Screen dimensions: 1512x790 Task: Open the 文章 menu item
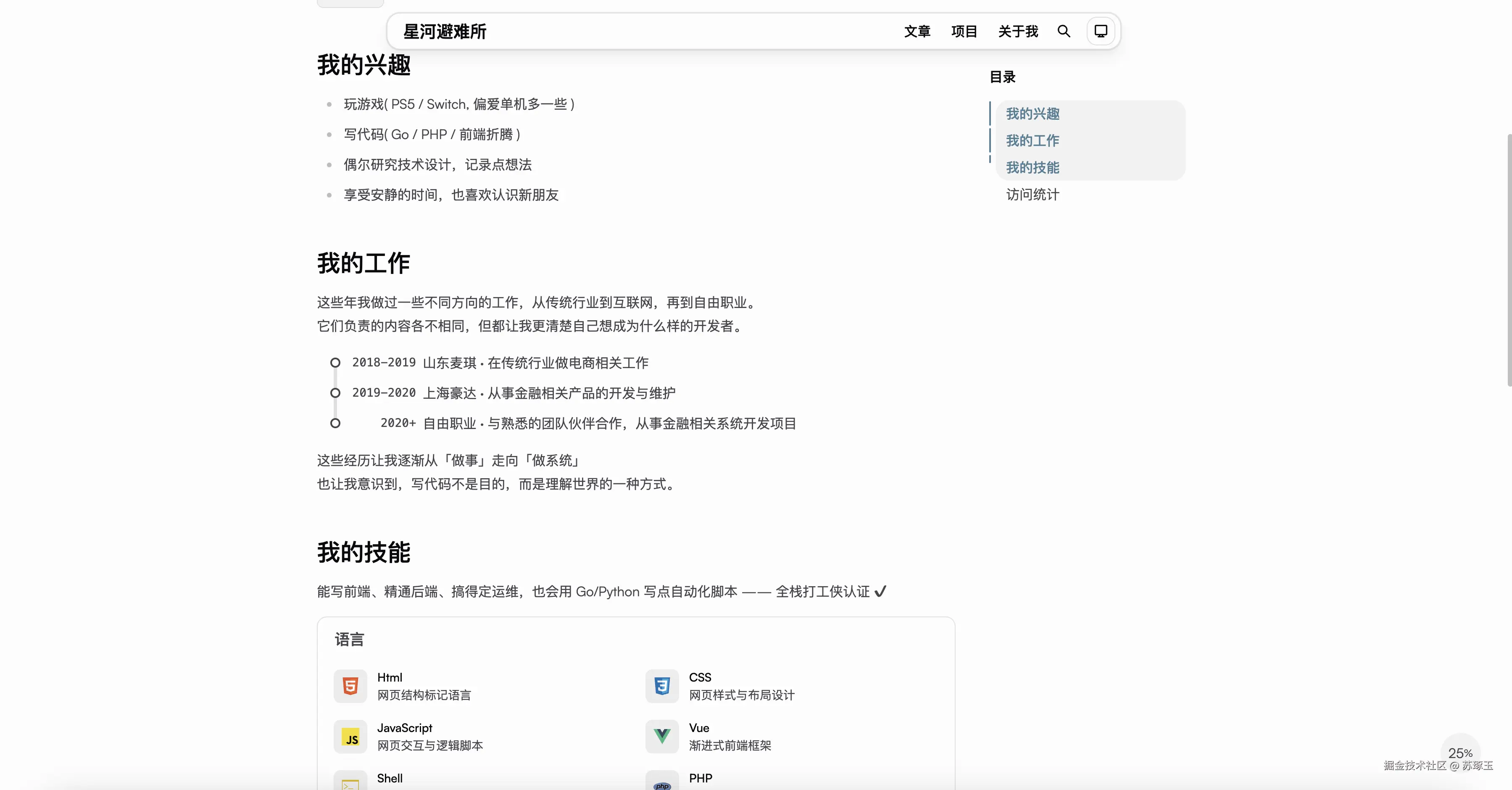pyautogui.click(x=917, y=31)
